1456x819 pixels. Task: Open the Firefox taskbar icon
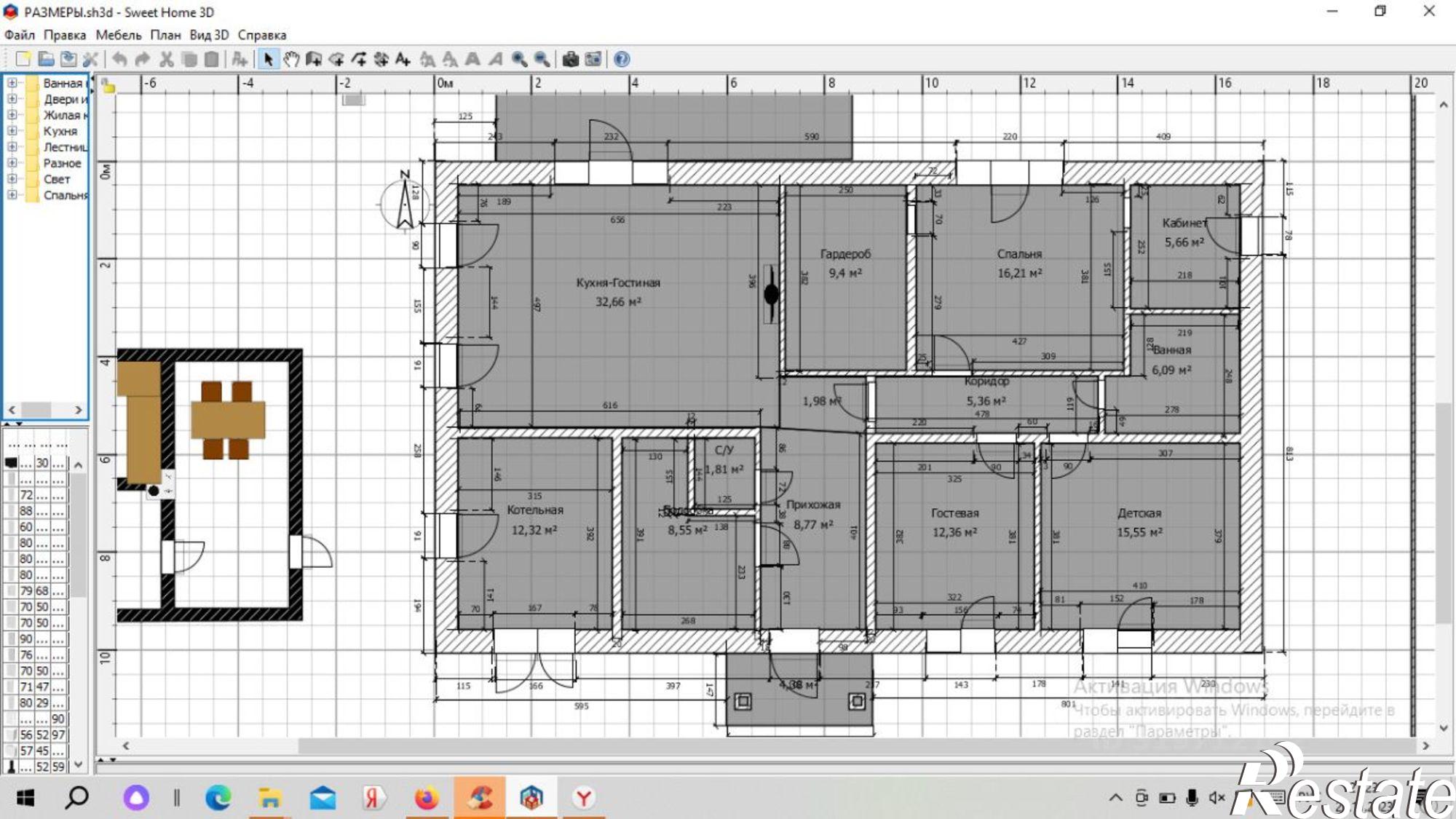427,799
